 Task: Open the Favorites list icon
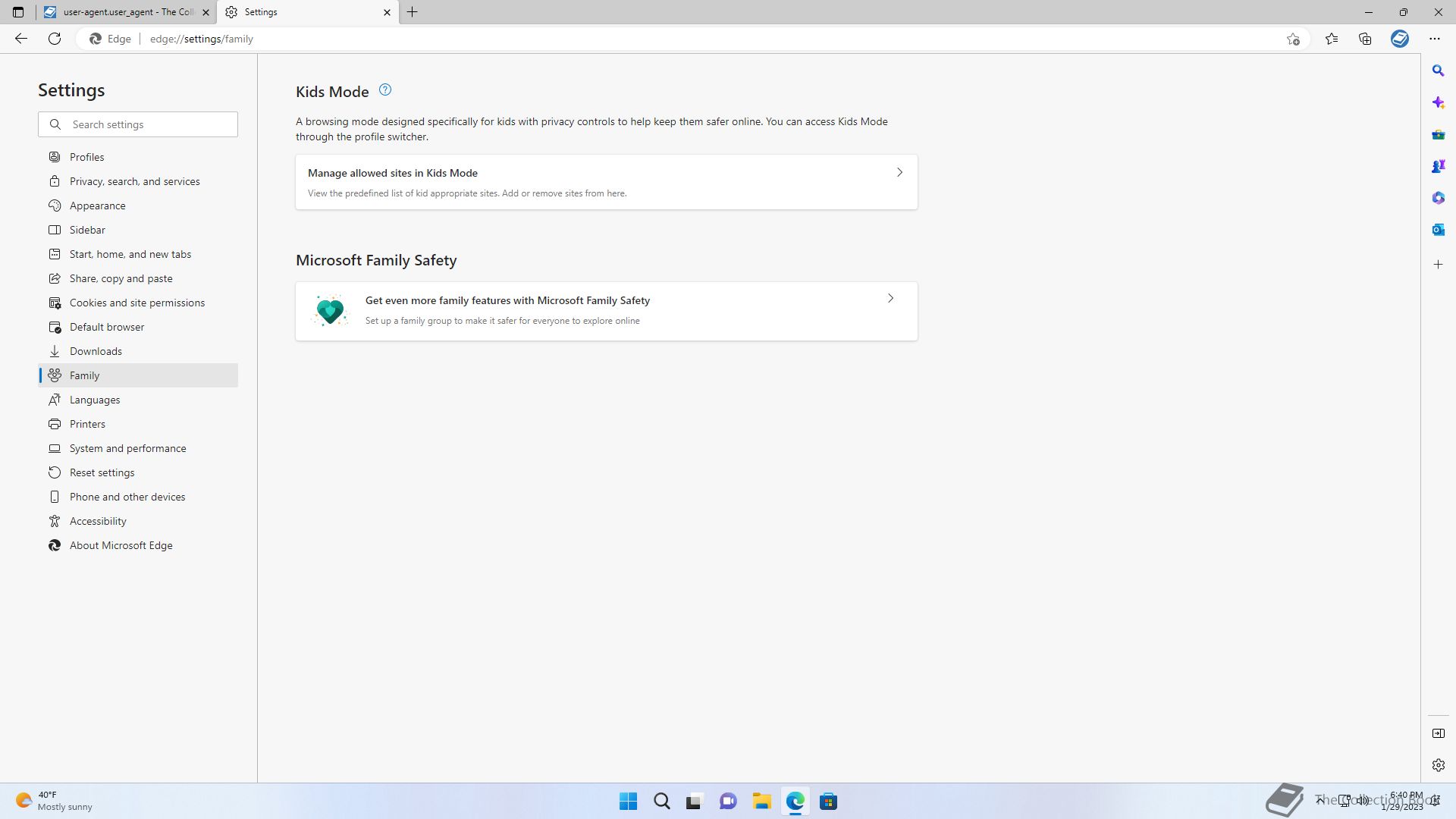click(1332, 39)
